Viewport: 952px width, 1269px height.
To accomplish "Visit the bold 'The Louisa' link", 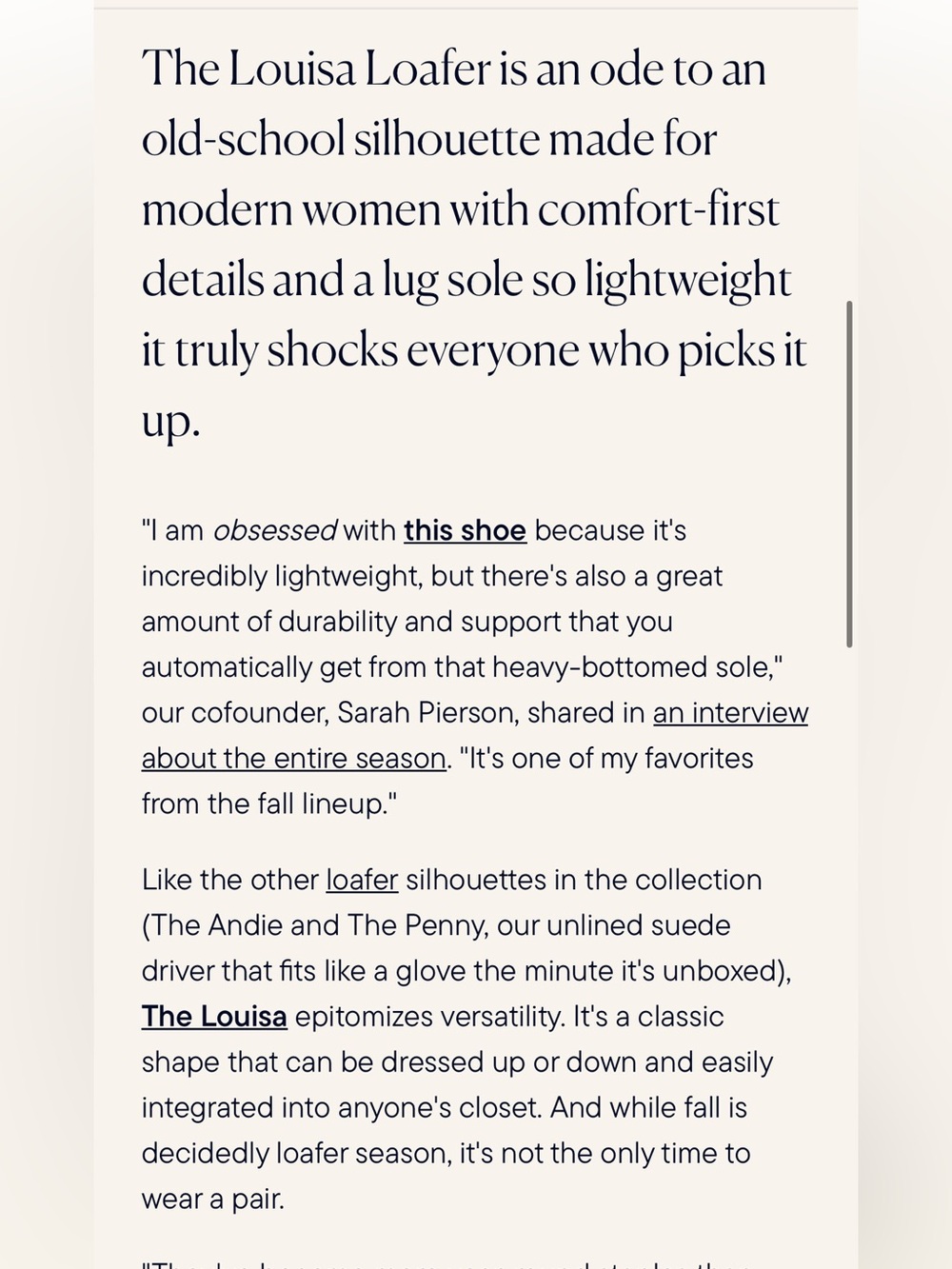I will (214, 1017).
